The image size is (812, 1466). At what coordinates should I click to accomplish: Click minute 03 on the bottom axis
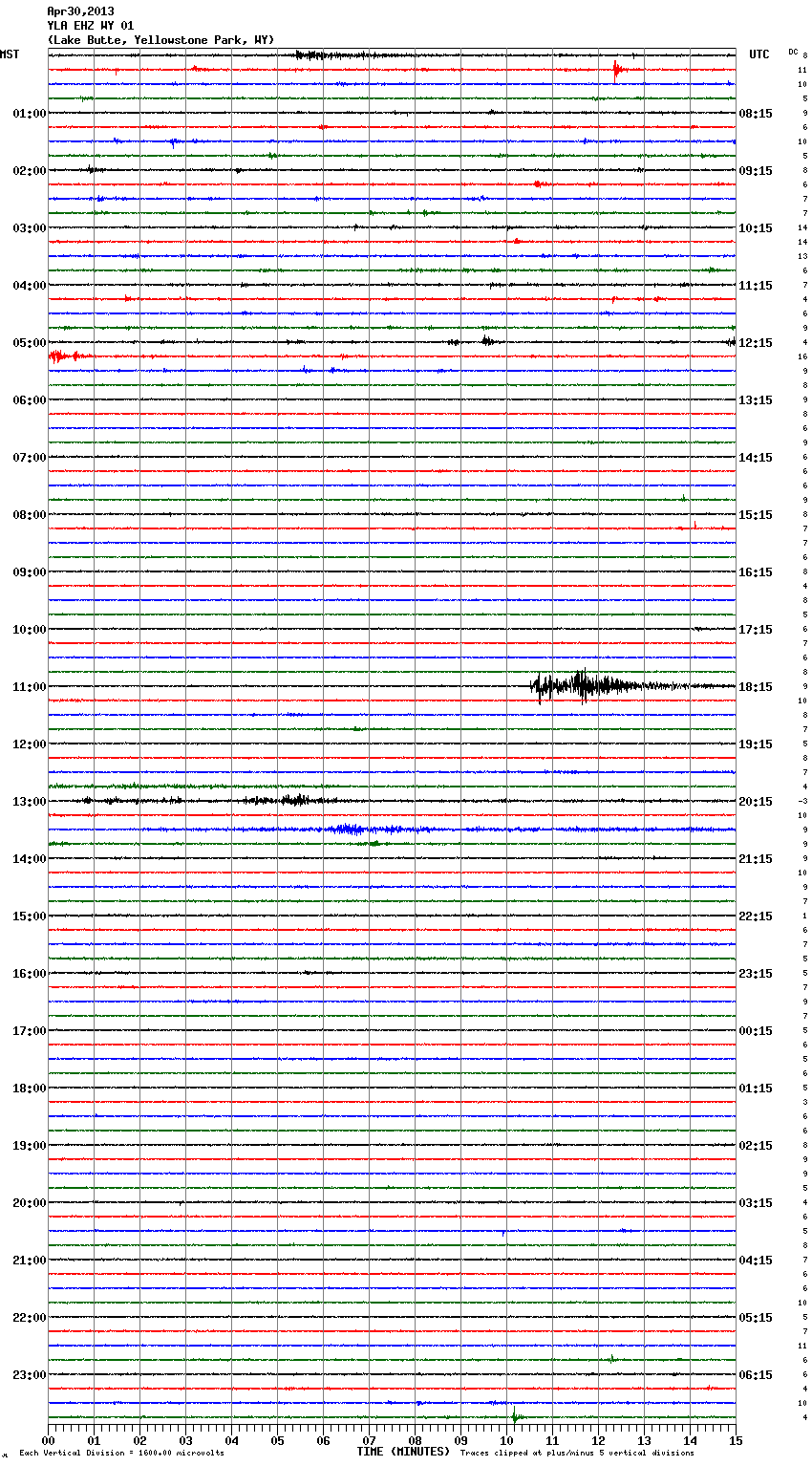(x=186, y=1440)
